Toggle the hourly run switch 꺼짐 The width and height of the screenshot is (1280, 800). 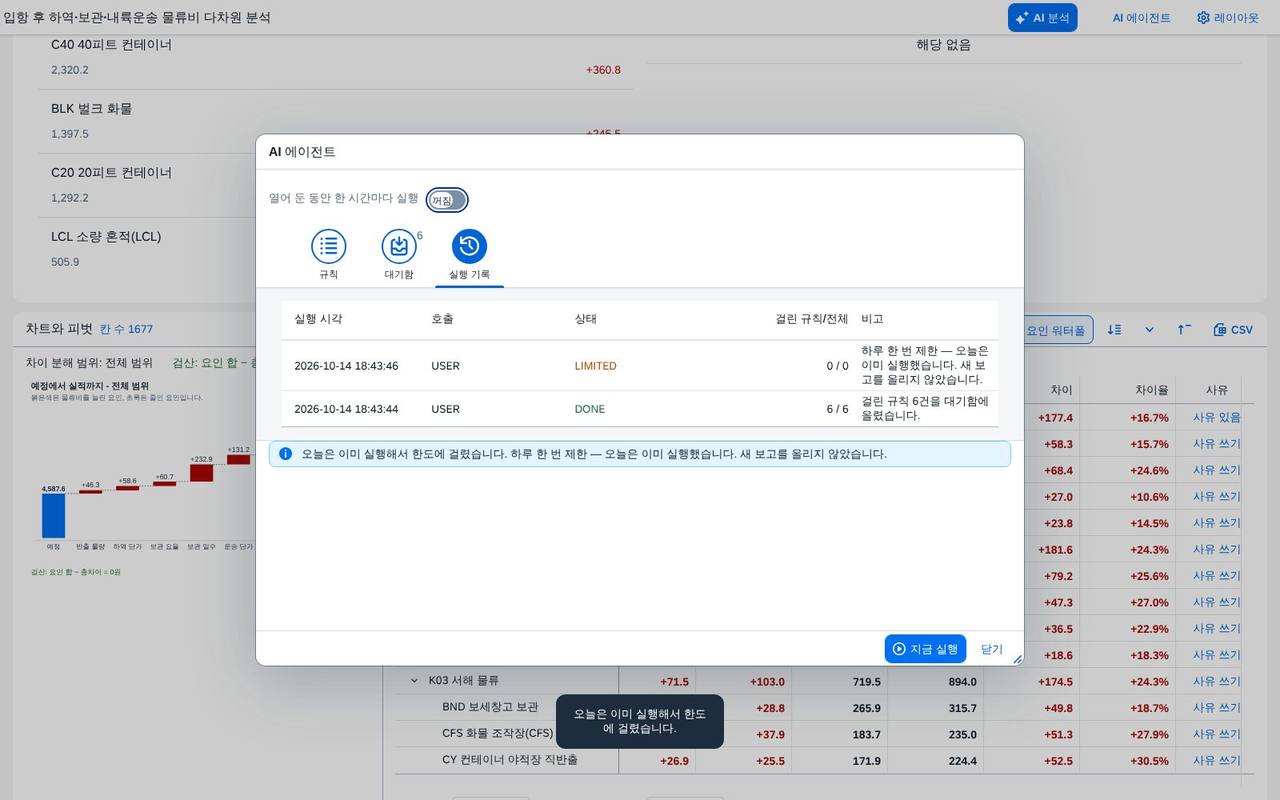pos(447,200)
